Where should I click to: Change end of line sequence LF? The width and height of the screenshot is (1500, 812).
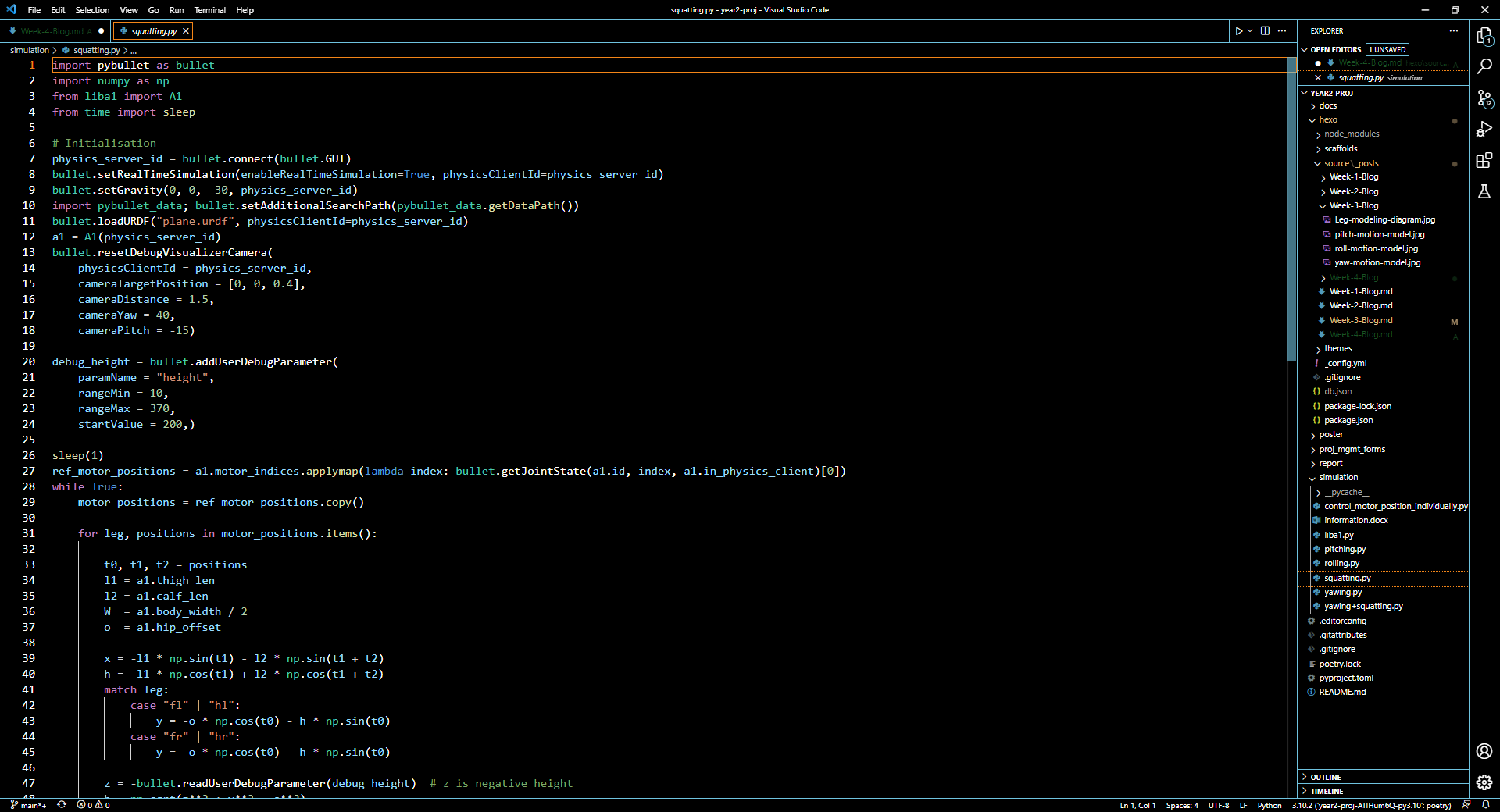[x=1243, y=805]
